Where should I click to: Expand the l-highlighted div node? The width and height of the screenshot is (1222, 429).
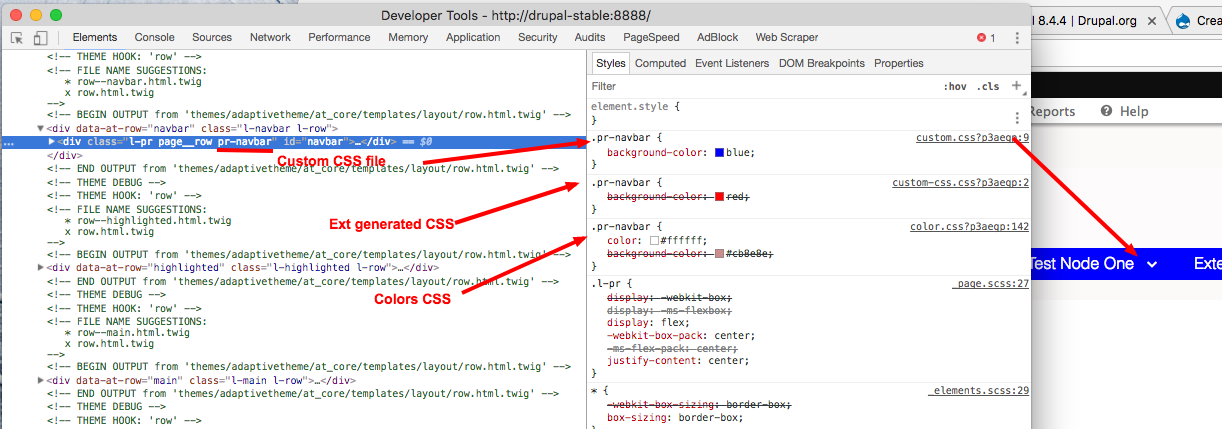(41, 267)
